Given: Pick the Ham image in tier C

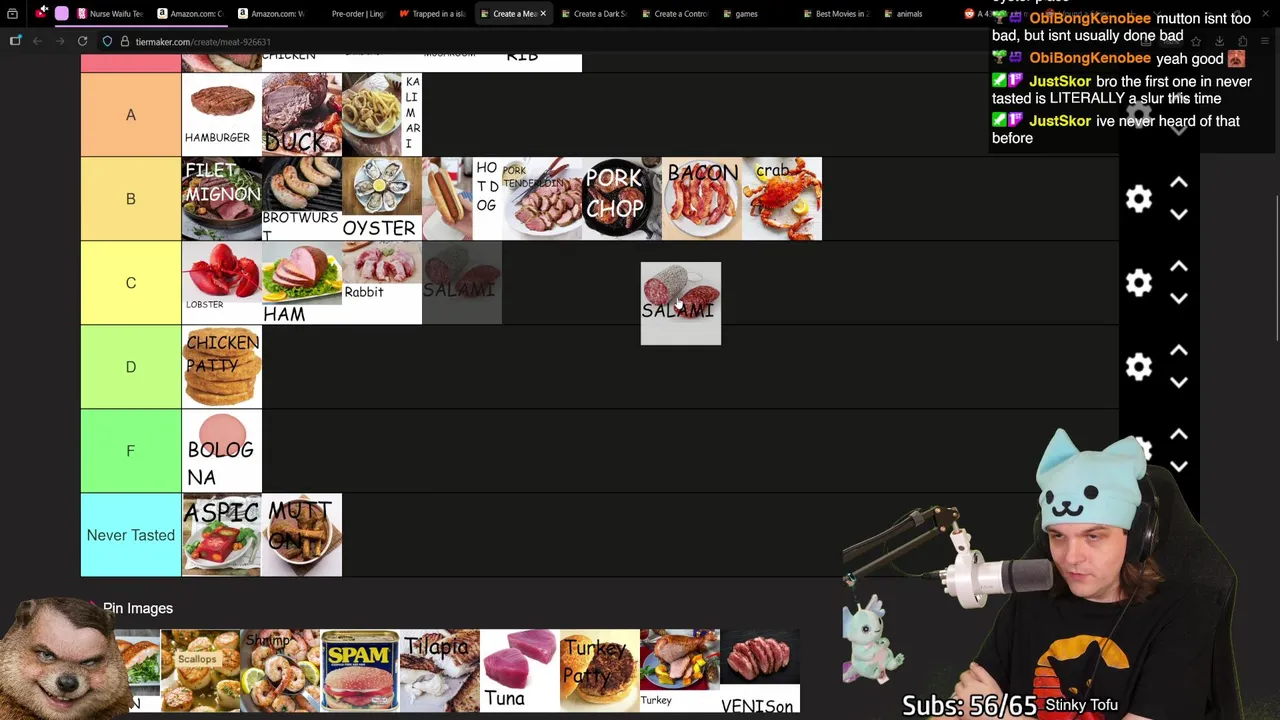Looking at the screenshot, I should pyautogui.click(x=302, y=283).
